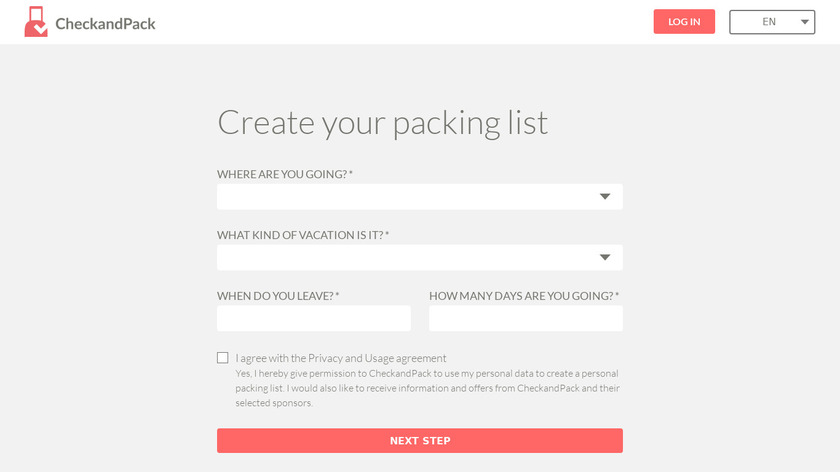Click the NEXT STEP button
This screenshot has width=840, height=472.
coord(419,440)
